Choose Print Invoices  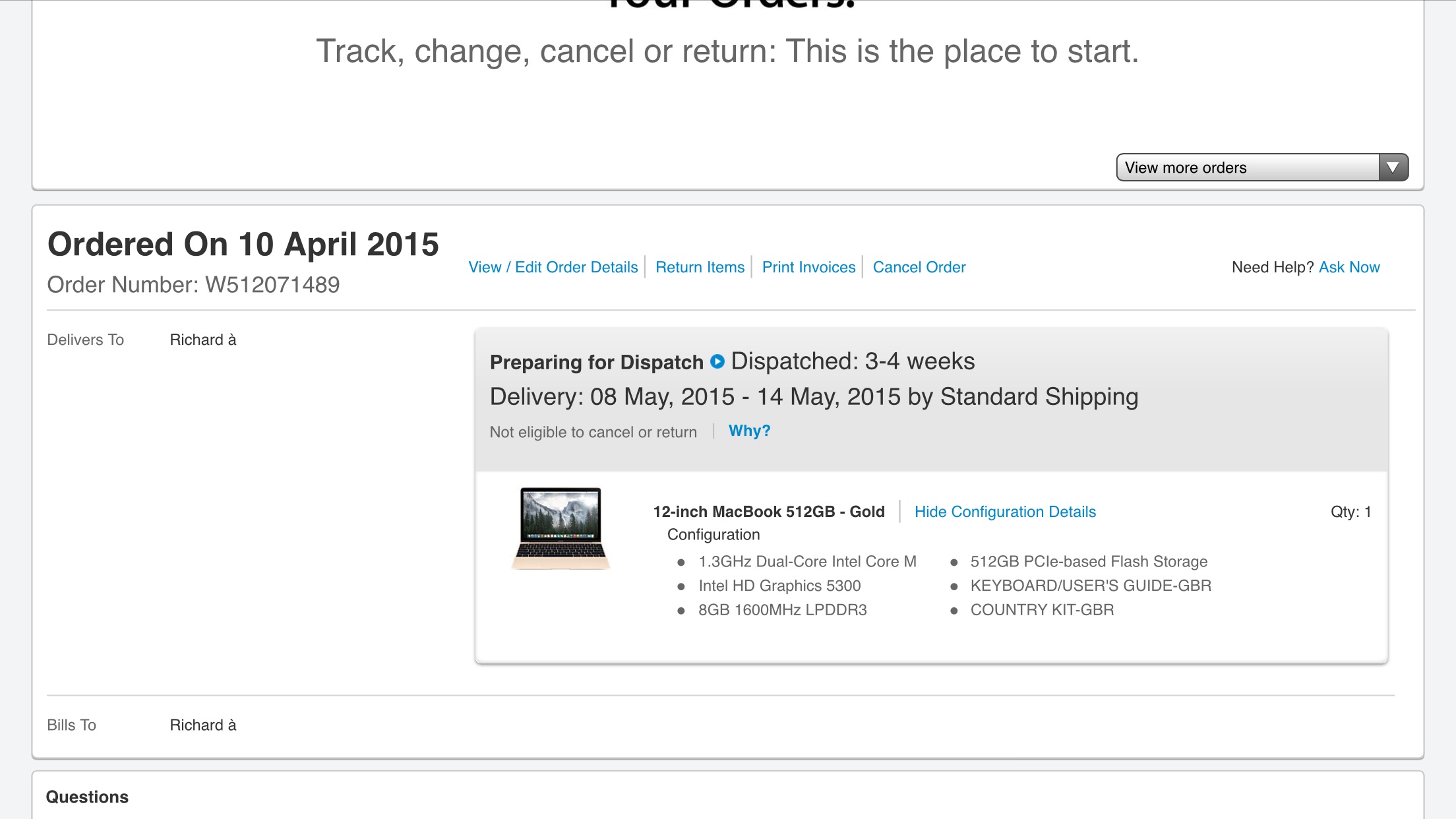click(808, 267)
